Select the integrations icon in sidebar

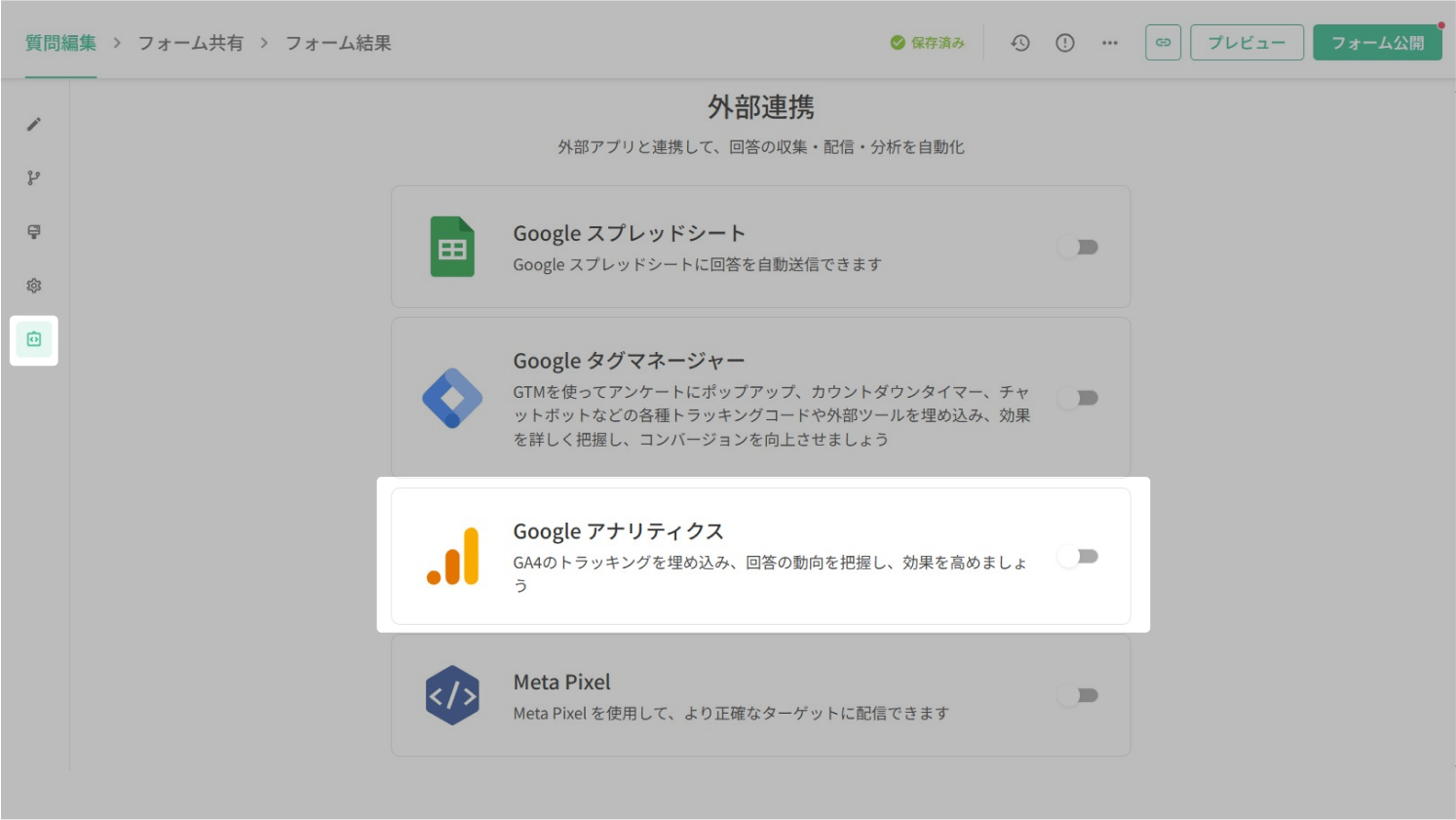coord(34,339)
